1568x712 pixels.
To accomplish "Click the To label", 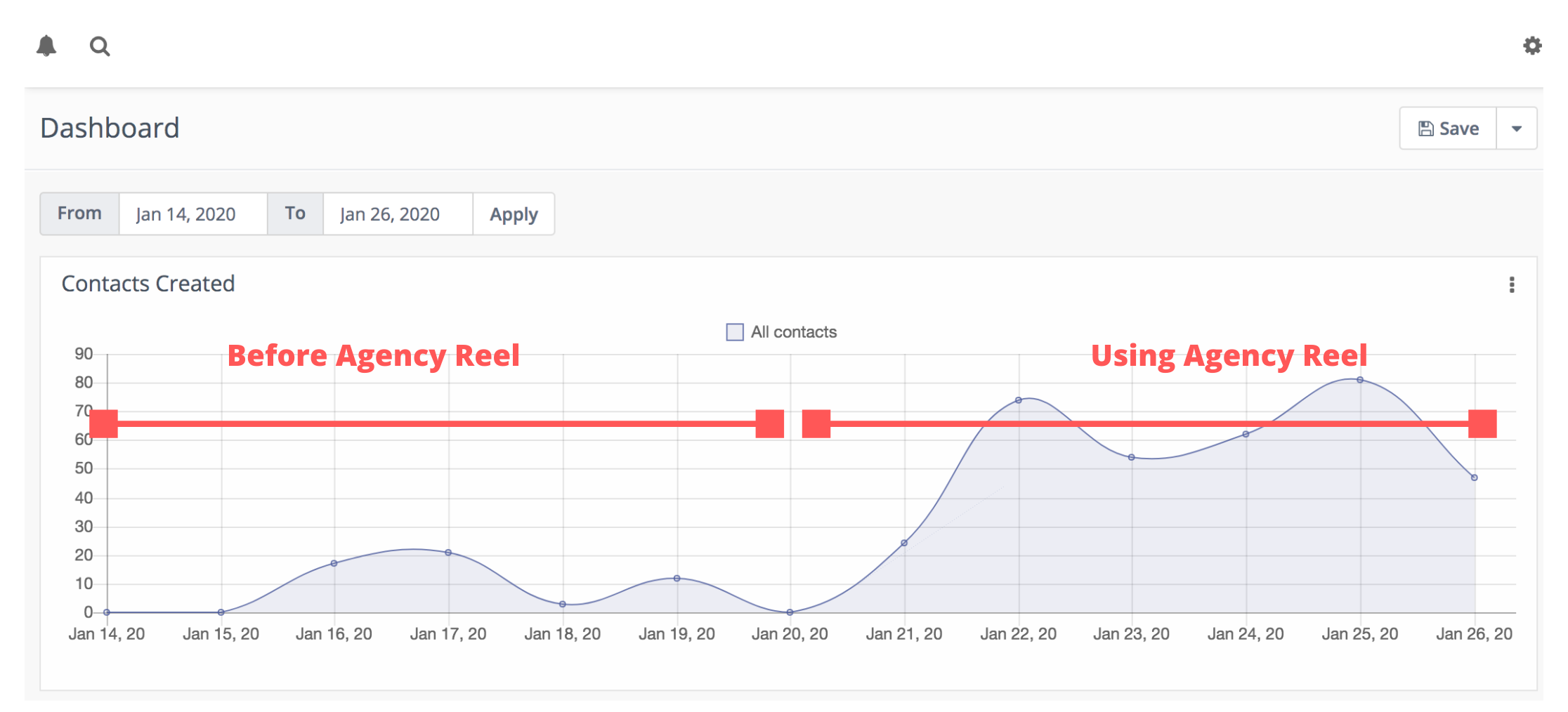I will (x=295, y=213).
